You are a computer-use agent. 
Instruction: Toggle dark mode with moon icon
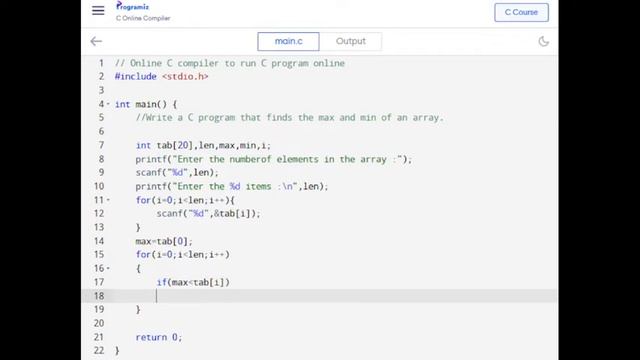pos(543,41)
